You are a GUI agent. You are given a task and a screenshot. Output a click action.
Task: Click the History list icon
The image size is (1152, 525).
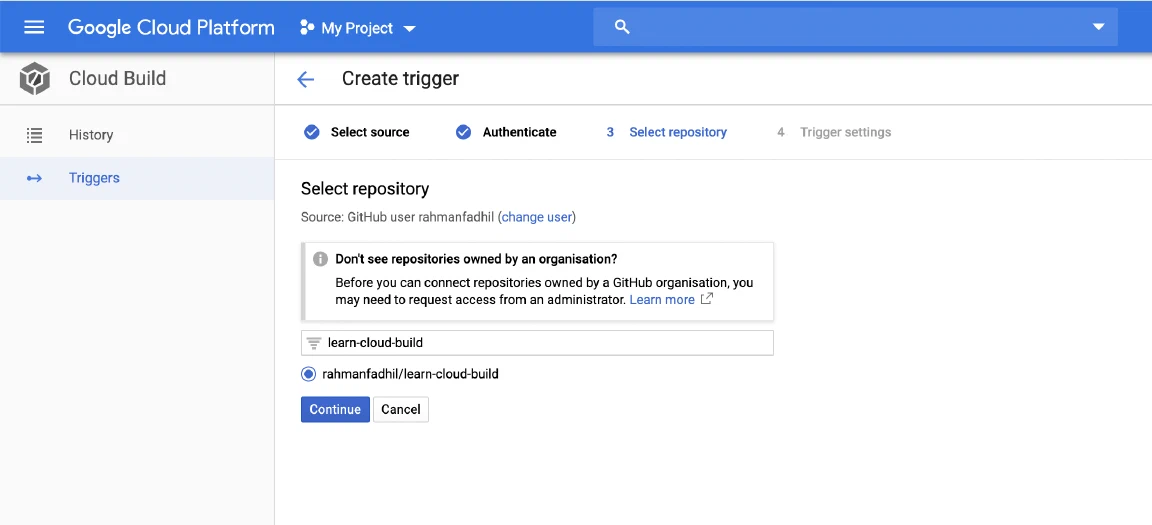[34, 135]
